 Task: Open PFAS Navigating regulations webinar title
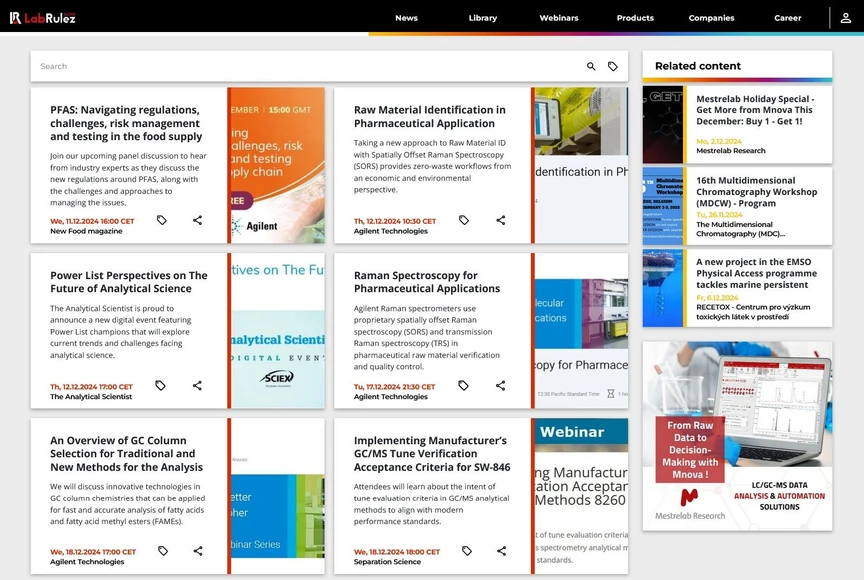[126, 123]
